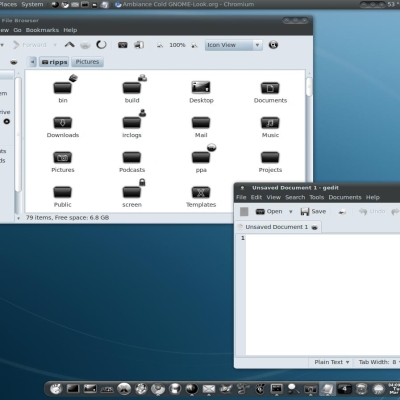The width and height of the screenshot is (400, 400).
Task: Click the 100% zoom level label
Action: [x=177, y=45]
